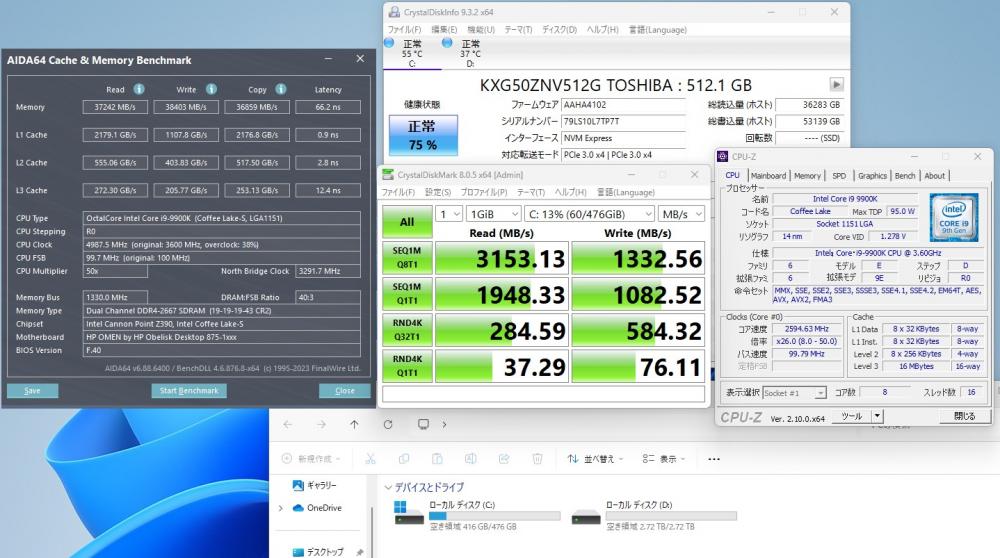Screen dimensions: 1000x558
Task: Switch to the Bench tab in CPU-Z
Action: pyautogui.click(x=904, y=175)
